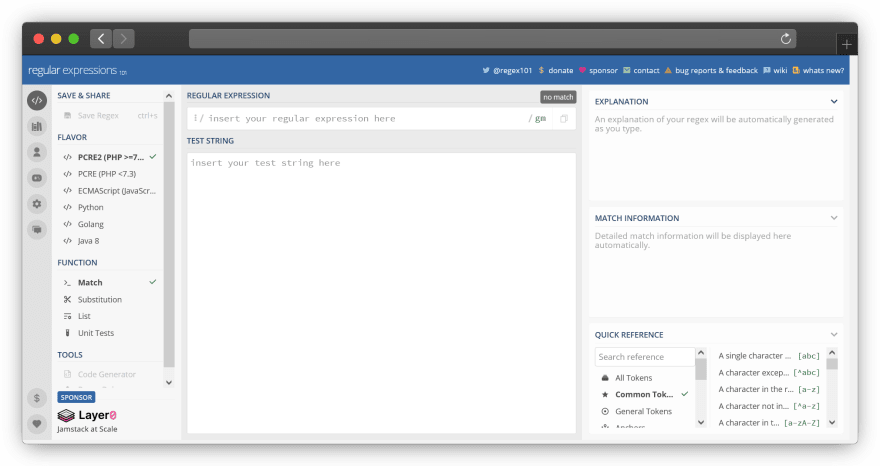Screen dimensions: 880x466
Task: Click the Save Regex button
Action: 109,116
